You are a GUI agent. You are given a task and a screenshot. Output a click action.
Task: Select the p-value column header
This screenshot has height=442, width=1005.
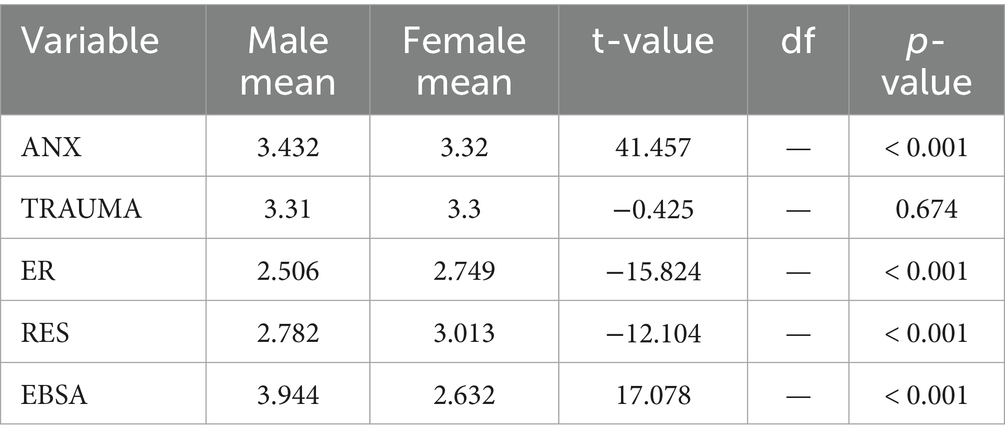927,61
